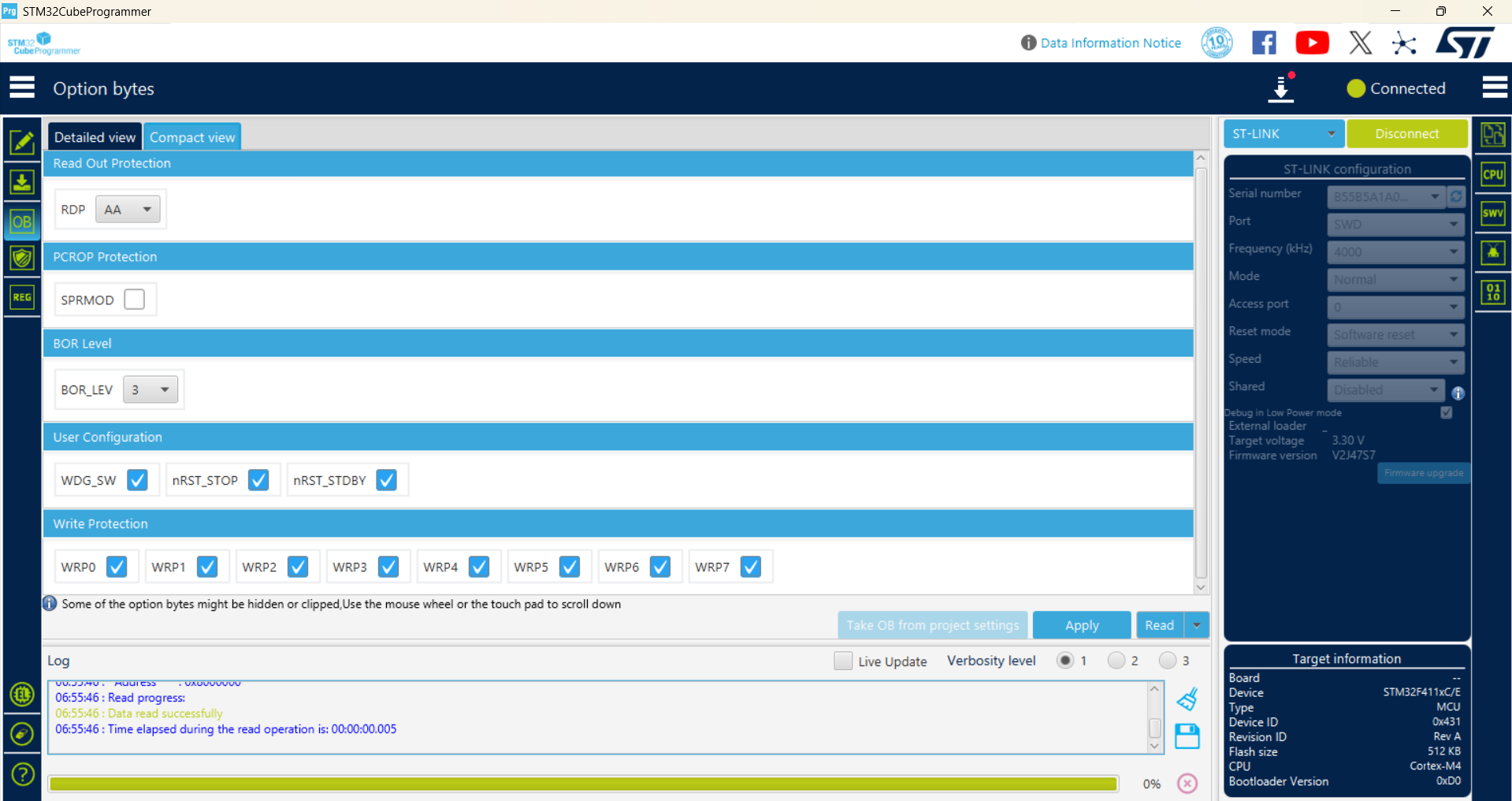Clear the log with the broom icon
1512x801 pixels.
pyautogui.click(x=1187, y=699)
